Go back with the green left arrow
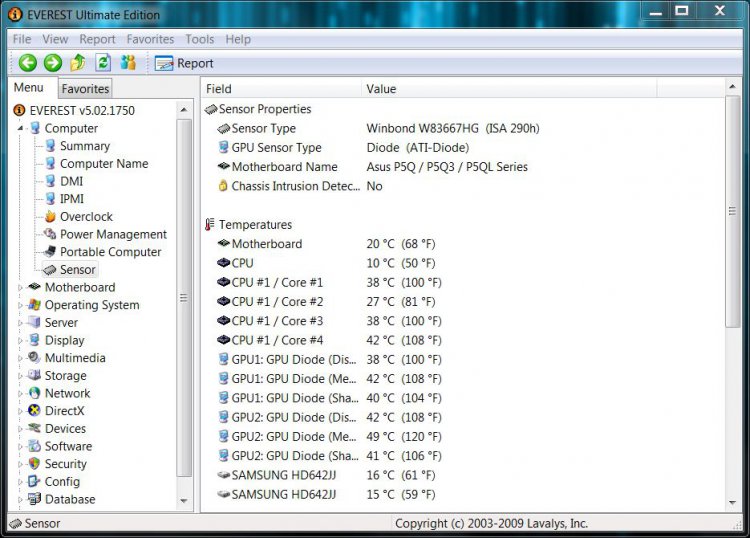The height and width of the screenshot is (538, 750). click(28, 63)
